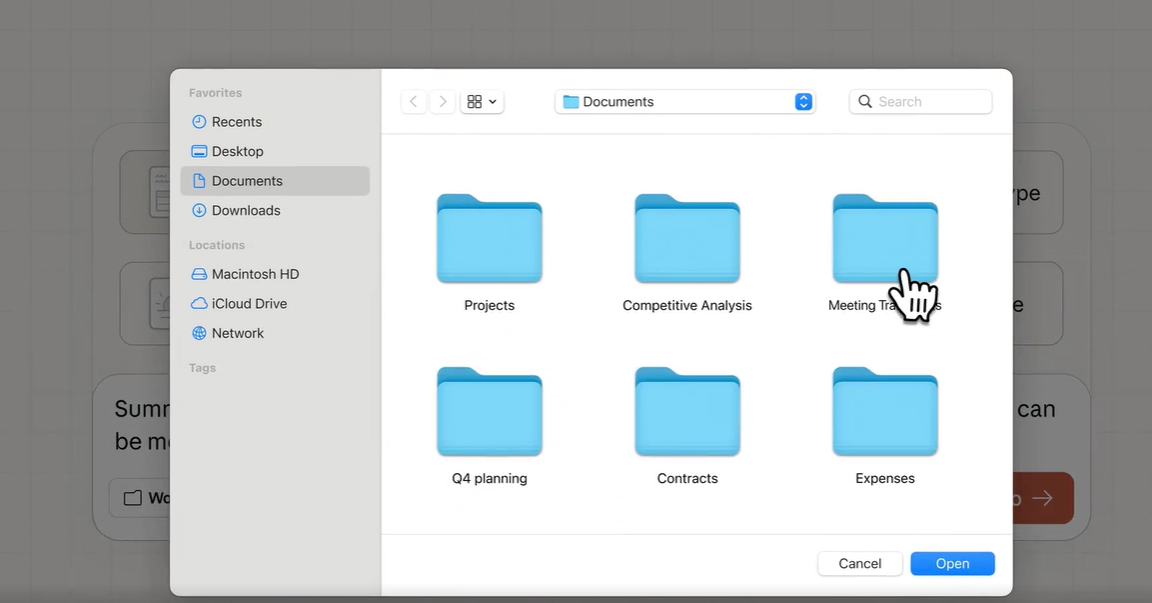Select Documents in the sidebar
The width and height of the screenshot is (1152, 603).
[x=246, y=181]
